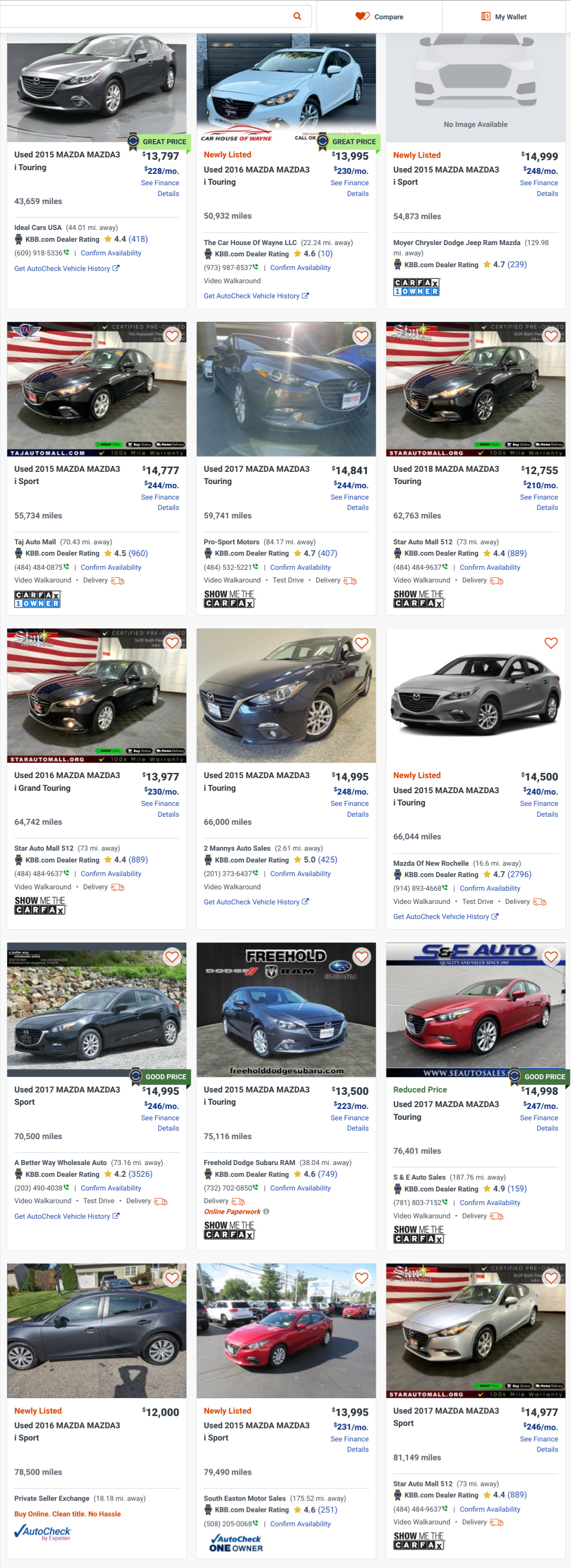
Task: Open the AutoCheck One Owner badge for South Easton listing
Action: (236, 1543)
